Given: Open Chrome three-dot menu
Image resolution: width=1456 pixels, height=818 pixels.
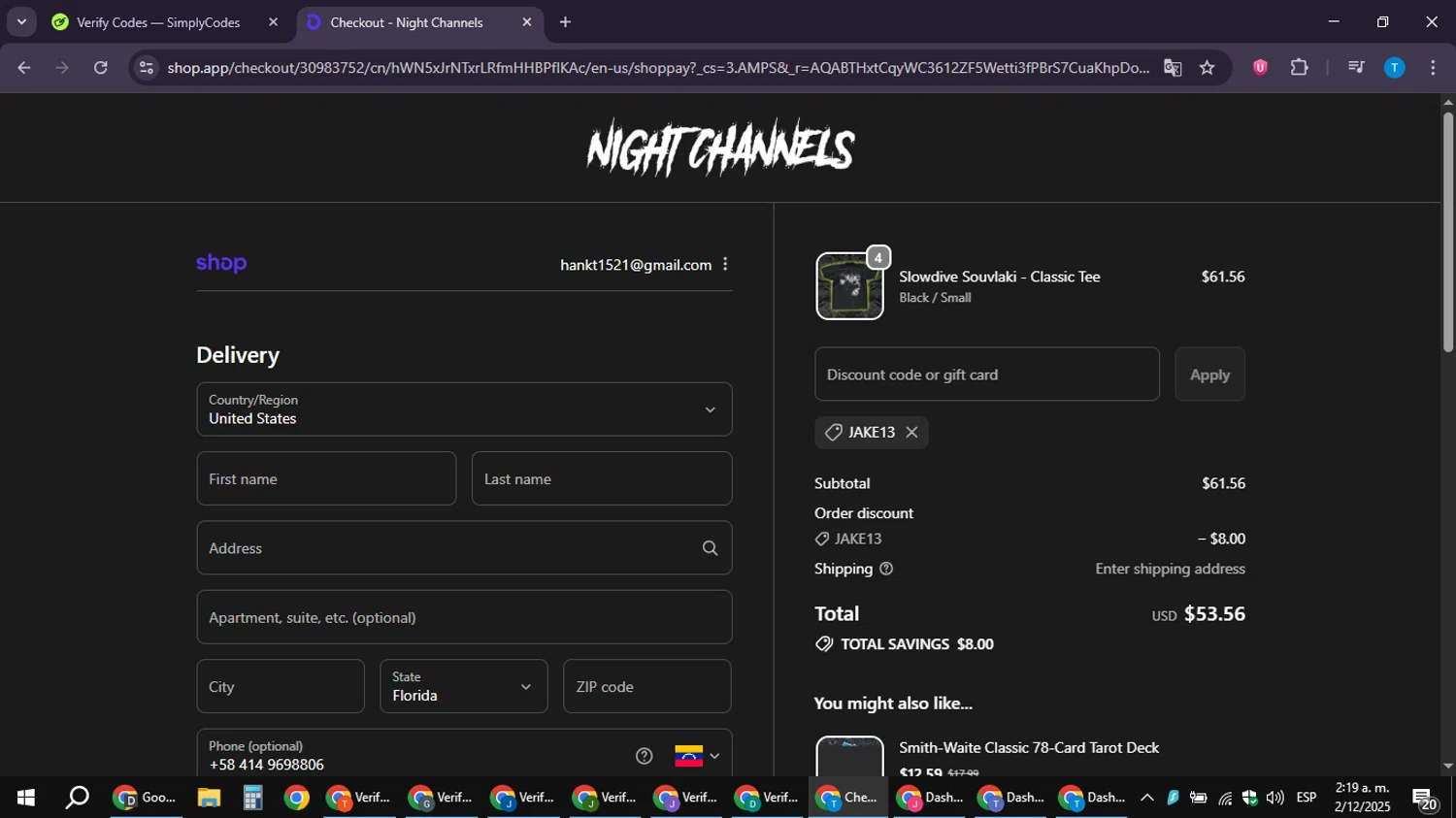Looking at the screenshot, I should (1433, 68).
